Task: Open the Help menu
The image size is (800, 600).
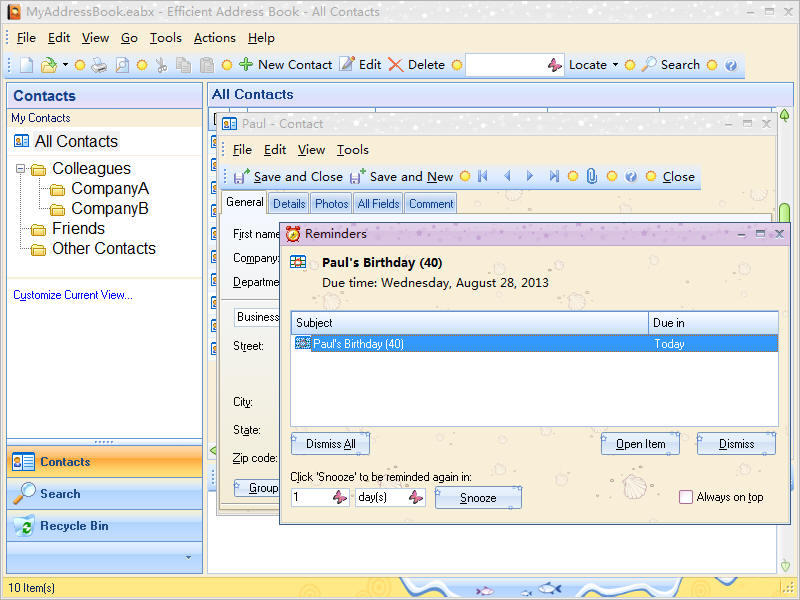Action: 261,38
